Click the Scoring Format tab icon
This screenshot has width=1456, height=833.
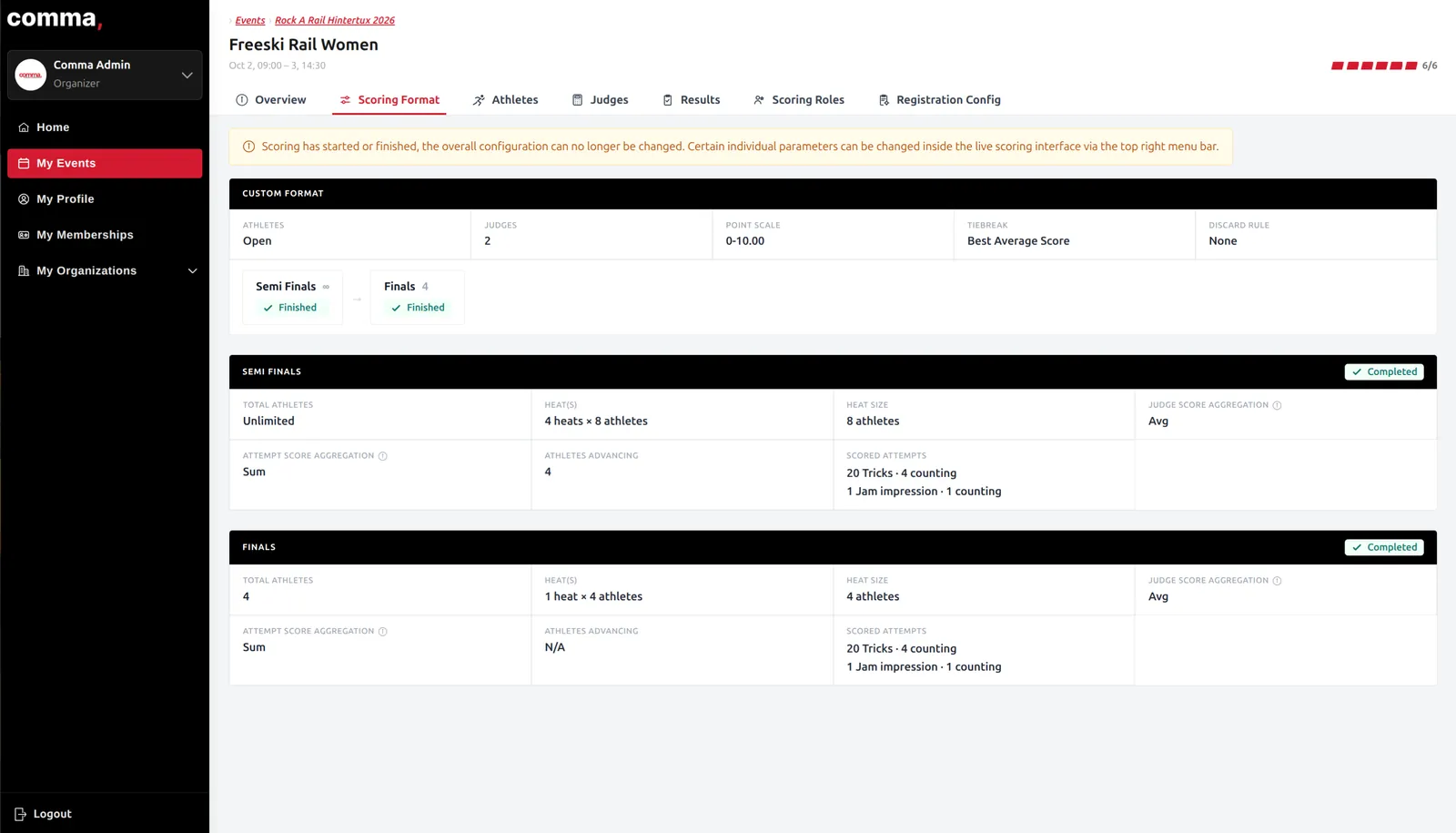[x=345, y=100]
